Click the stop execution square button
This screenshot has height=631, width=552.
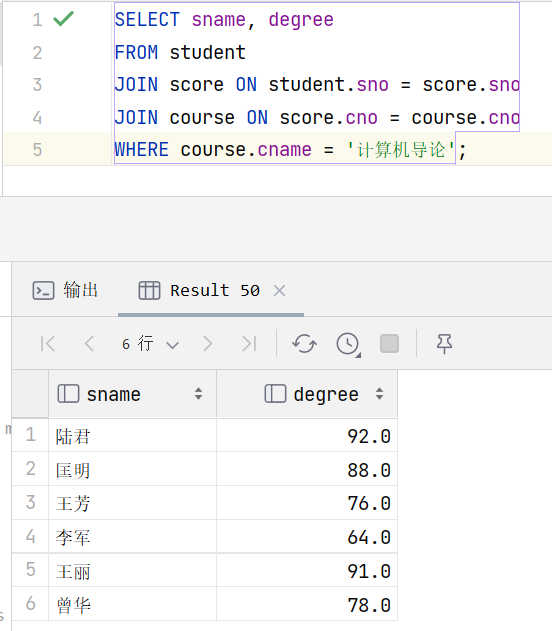click(389, 344)
